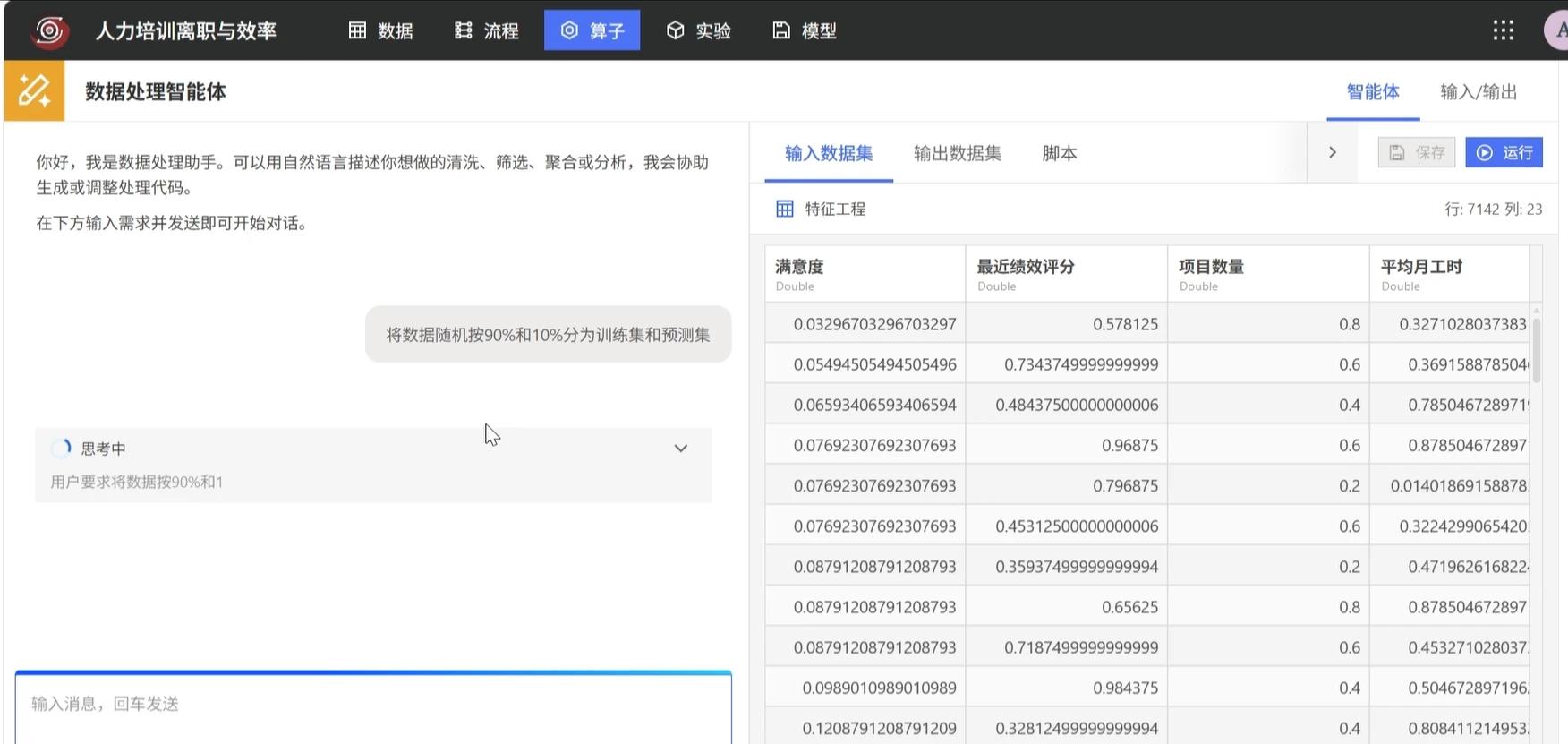Open the 流程 tab in top navigation
The image size is (1568, 744).
tap(486, 30)
